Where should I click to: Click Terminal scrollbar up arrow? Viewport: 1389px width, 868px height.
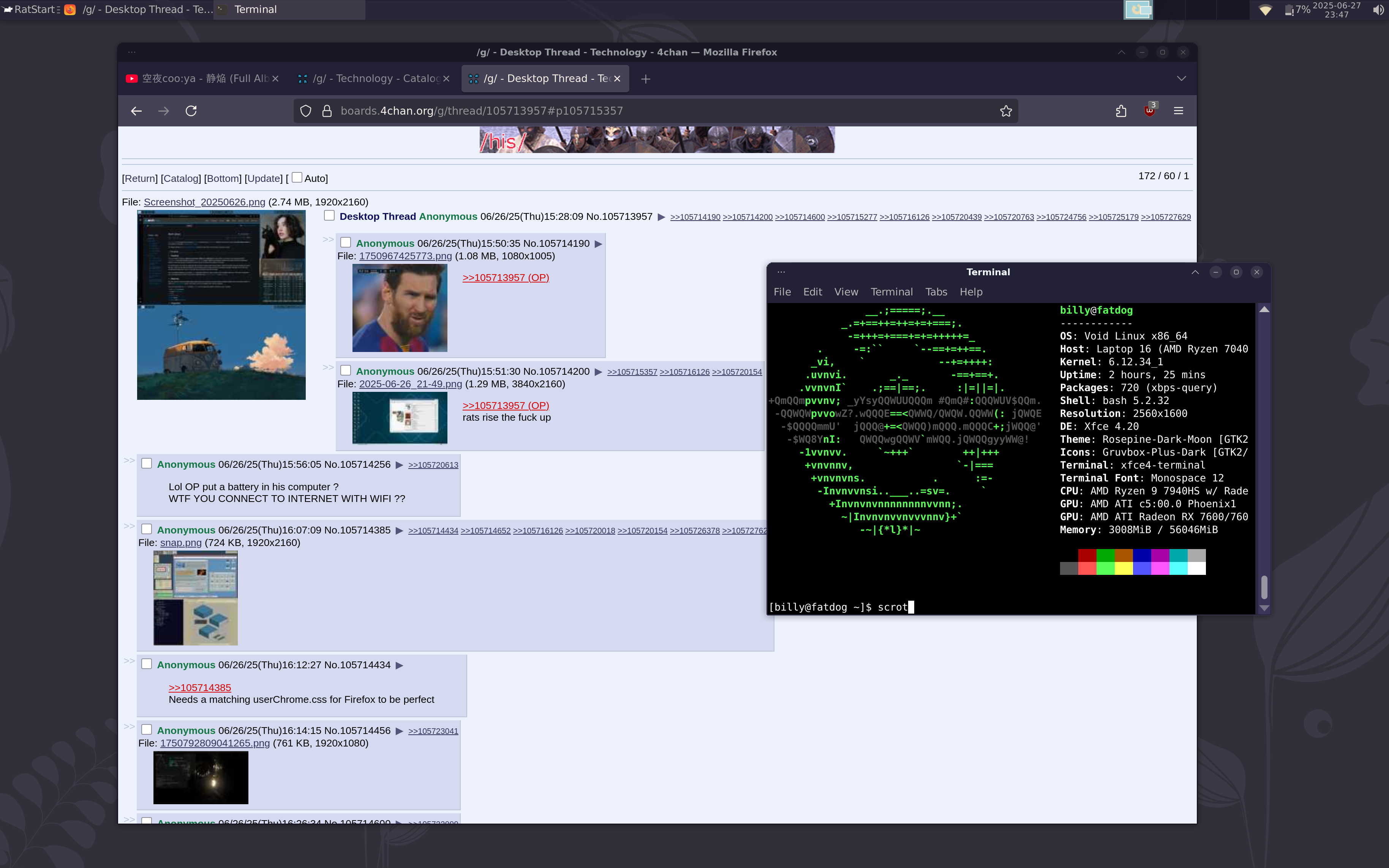point(1264,309)
